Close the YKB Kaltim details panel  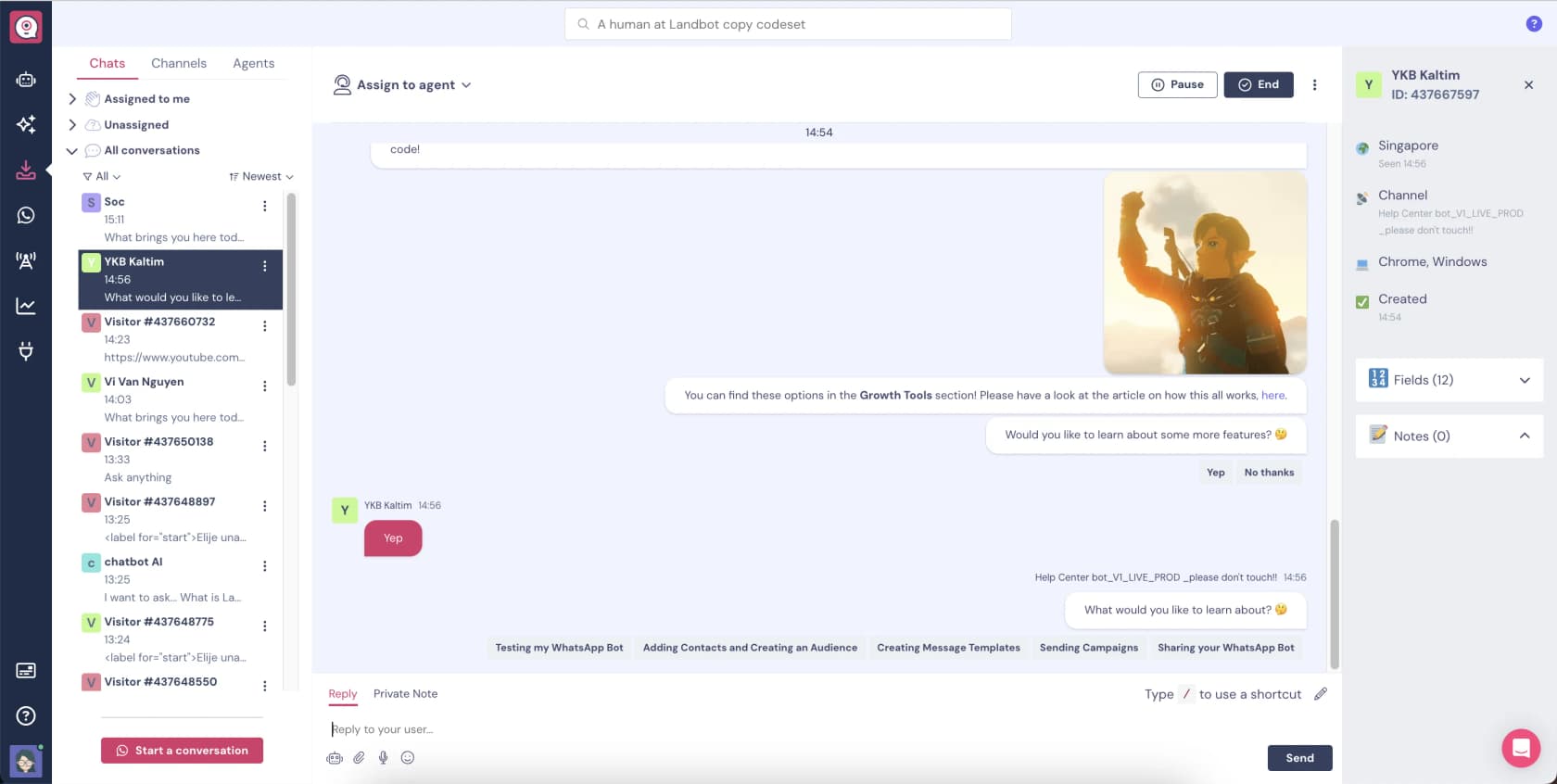[x=1528, y=85]
